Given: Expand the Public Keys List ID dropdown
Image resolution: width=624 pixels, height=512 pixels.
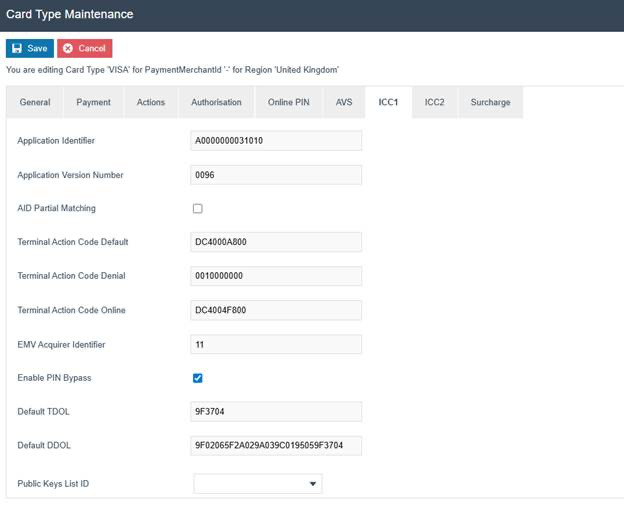Looking at the screenshot, I should (257, 484).
